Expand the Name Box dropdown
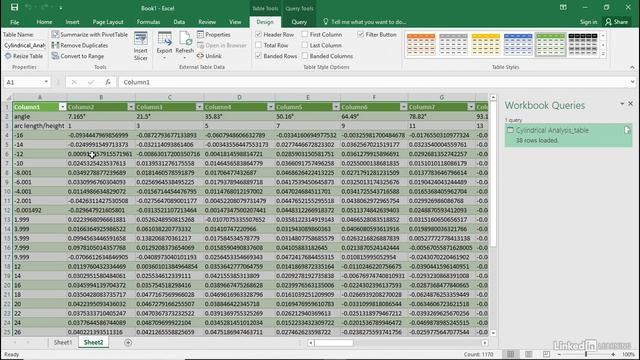This screenshot has height=360, width=640. (46, 82)
